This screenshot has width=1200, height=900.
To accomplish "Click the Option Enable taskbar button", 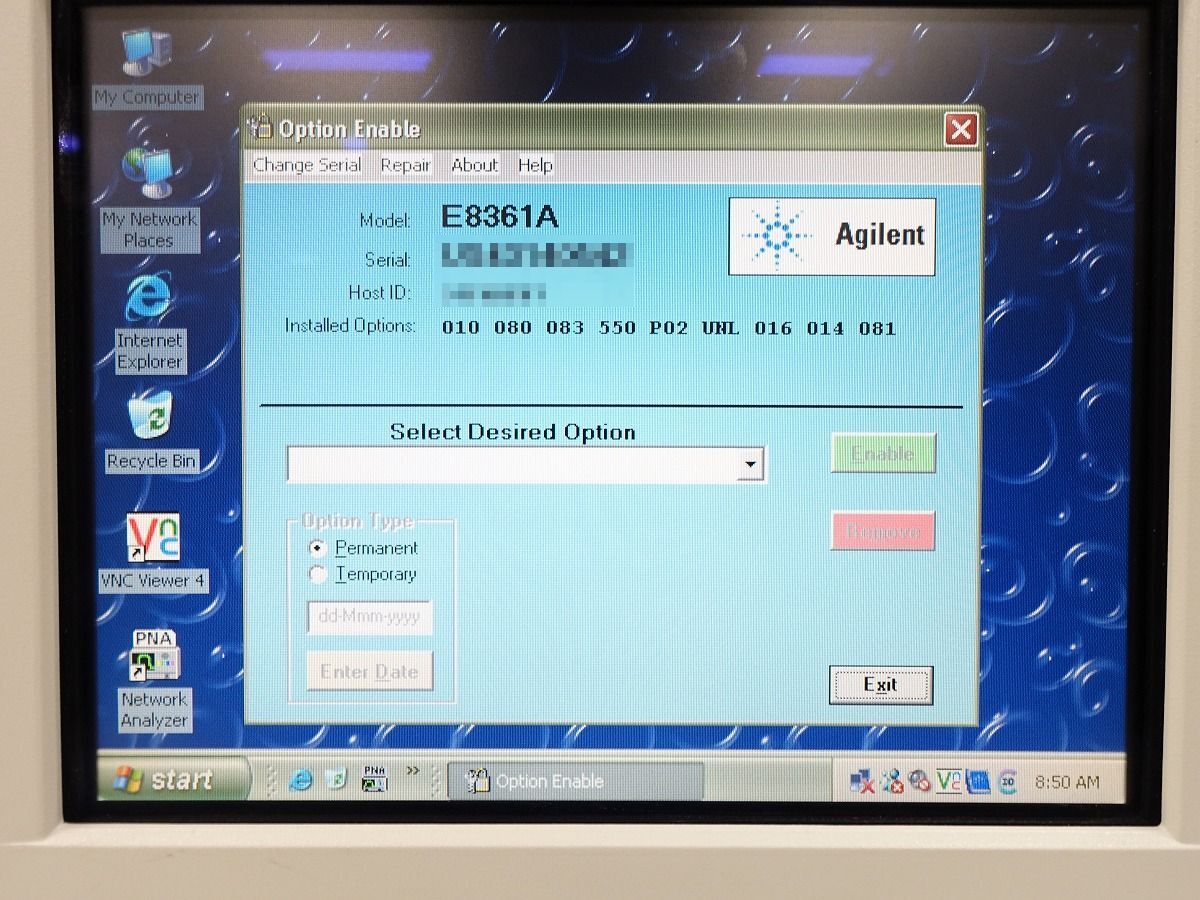I will [x=576, y=782].
